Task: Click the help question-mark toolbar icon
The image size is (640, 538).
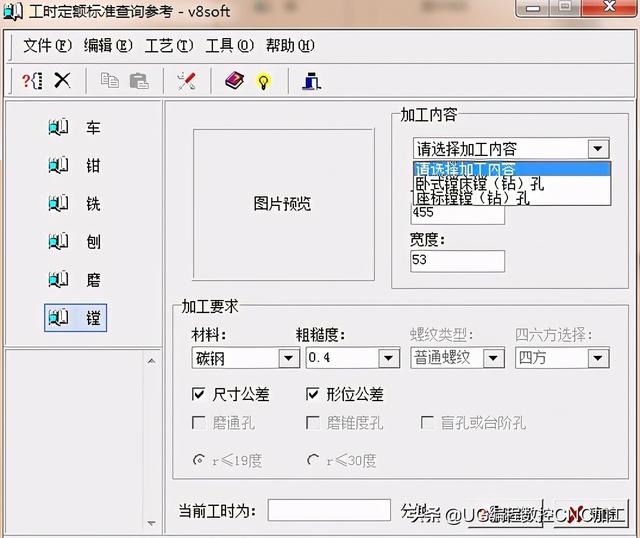Action: tap(32, 81)
